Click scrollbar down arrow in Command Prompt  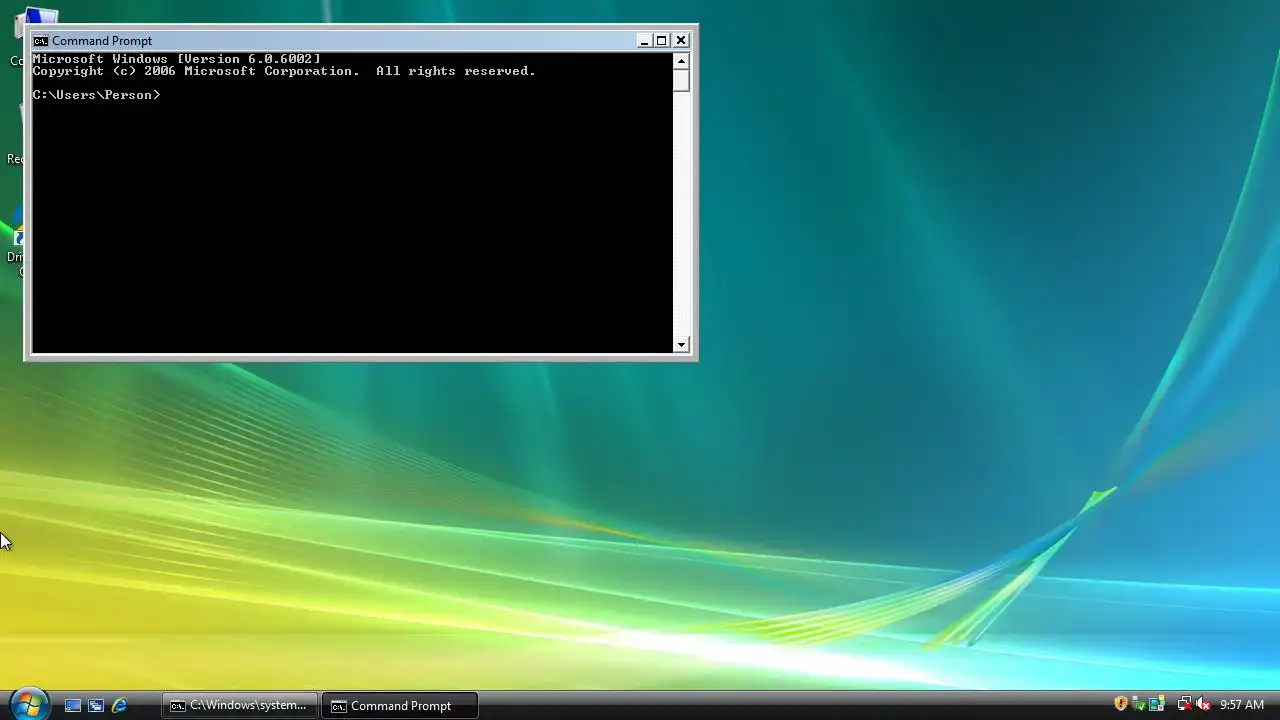(x=681, y=345)
